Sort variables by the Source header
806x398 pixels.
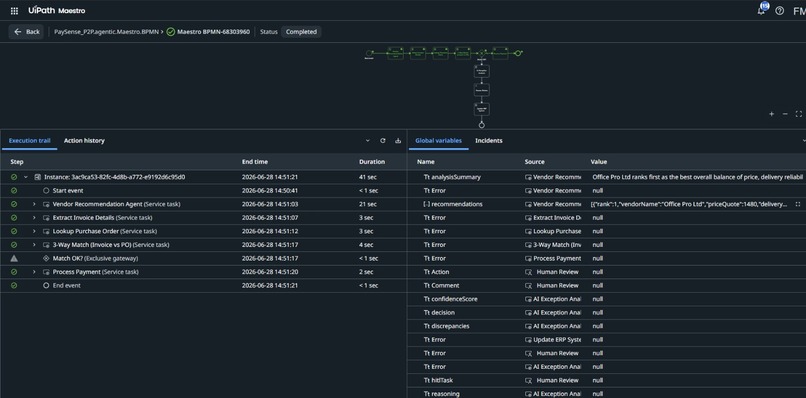pyautogui.click(x=535, y=161)
